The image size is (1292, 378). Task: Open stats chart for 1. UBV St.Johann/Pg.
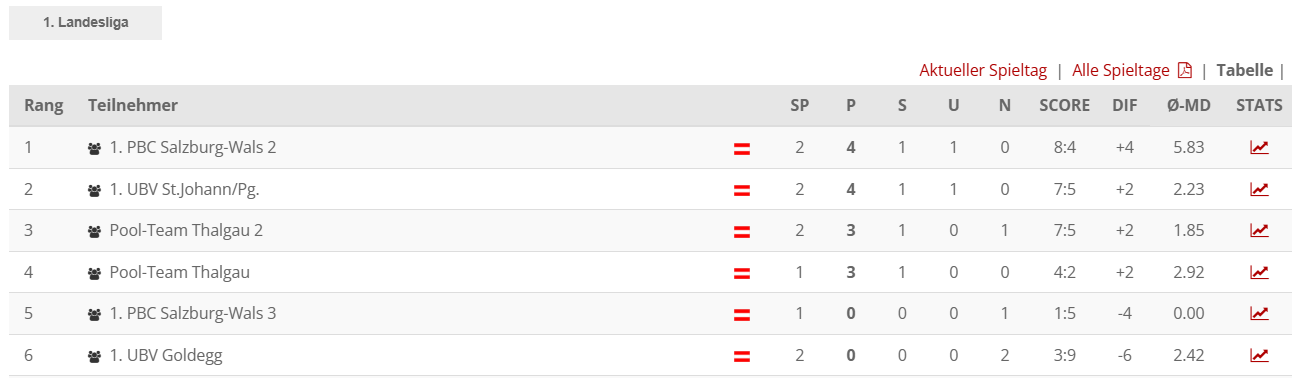click(x=1259, y=189)
